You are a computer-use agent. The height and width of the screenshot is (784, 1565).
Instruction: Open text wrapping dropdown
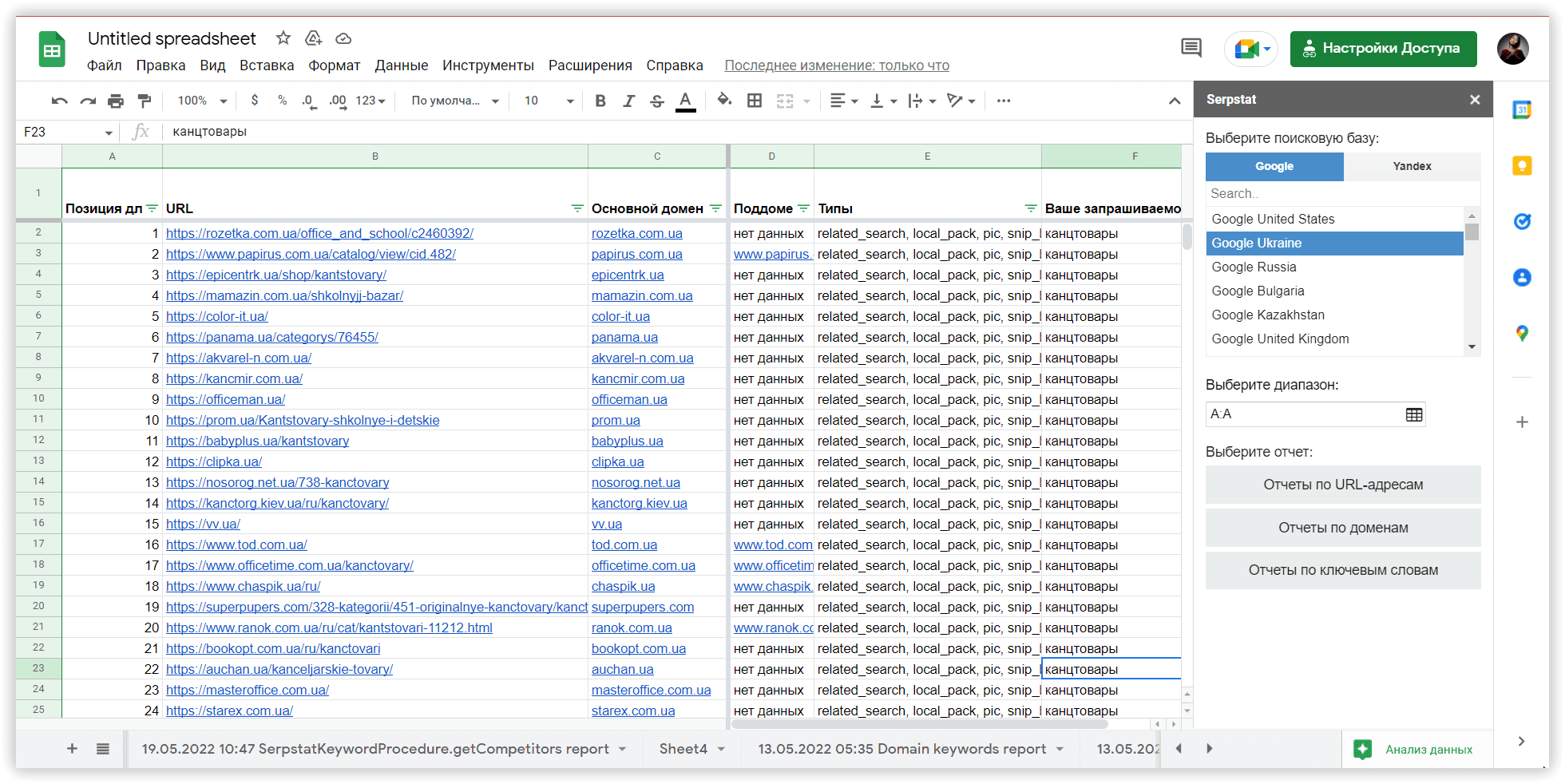tap(921, 101)
